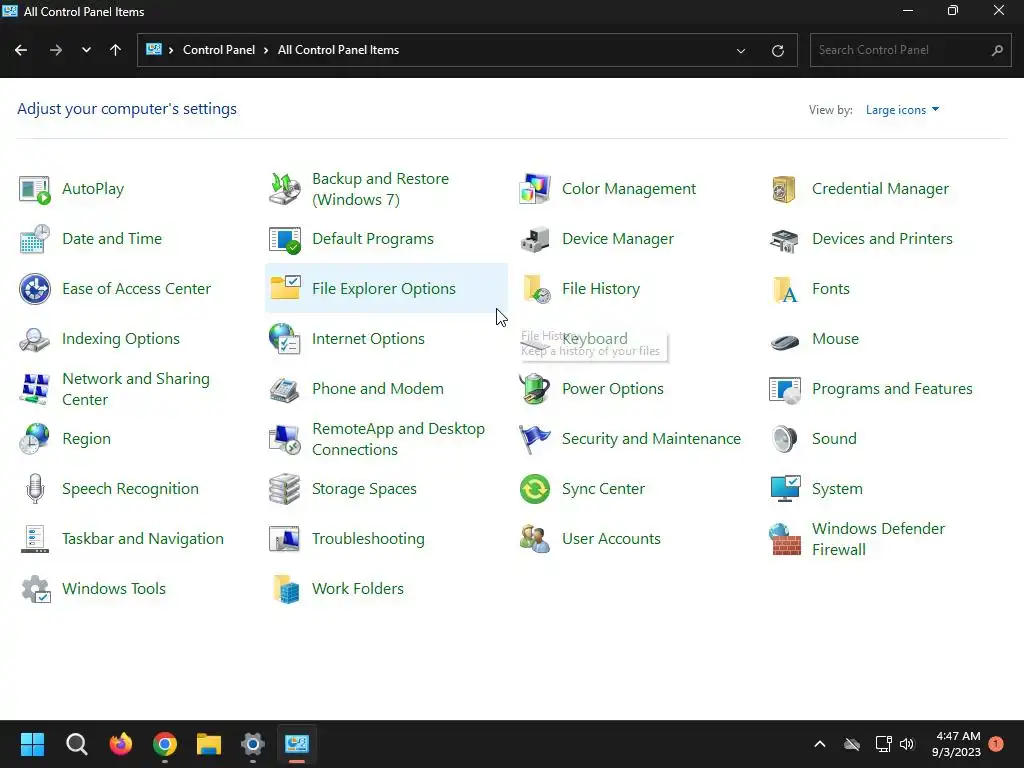Open the Color Management icon
This screenshot has height=768, width=1024.
pos(535,189)
